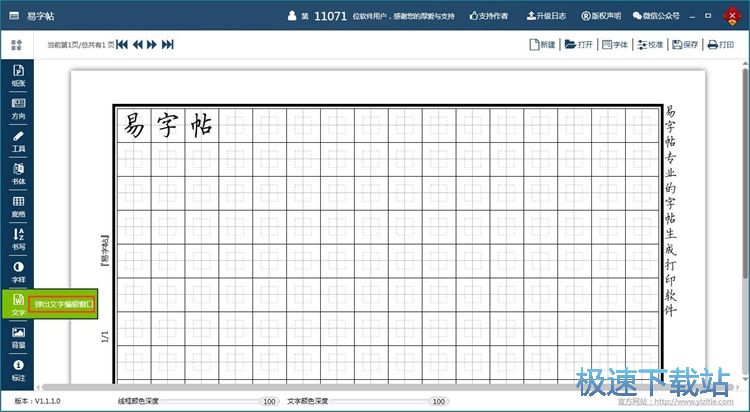Image resolution: width=750 pixels, height=412 pixels.
Task: Click the 打开 open file button
Action: (578, 44)
